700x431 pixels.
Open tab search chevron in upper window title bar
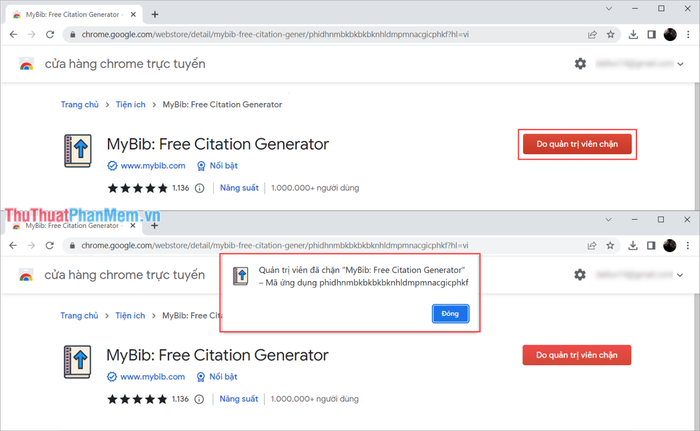(x=608, y=8)
